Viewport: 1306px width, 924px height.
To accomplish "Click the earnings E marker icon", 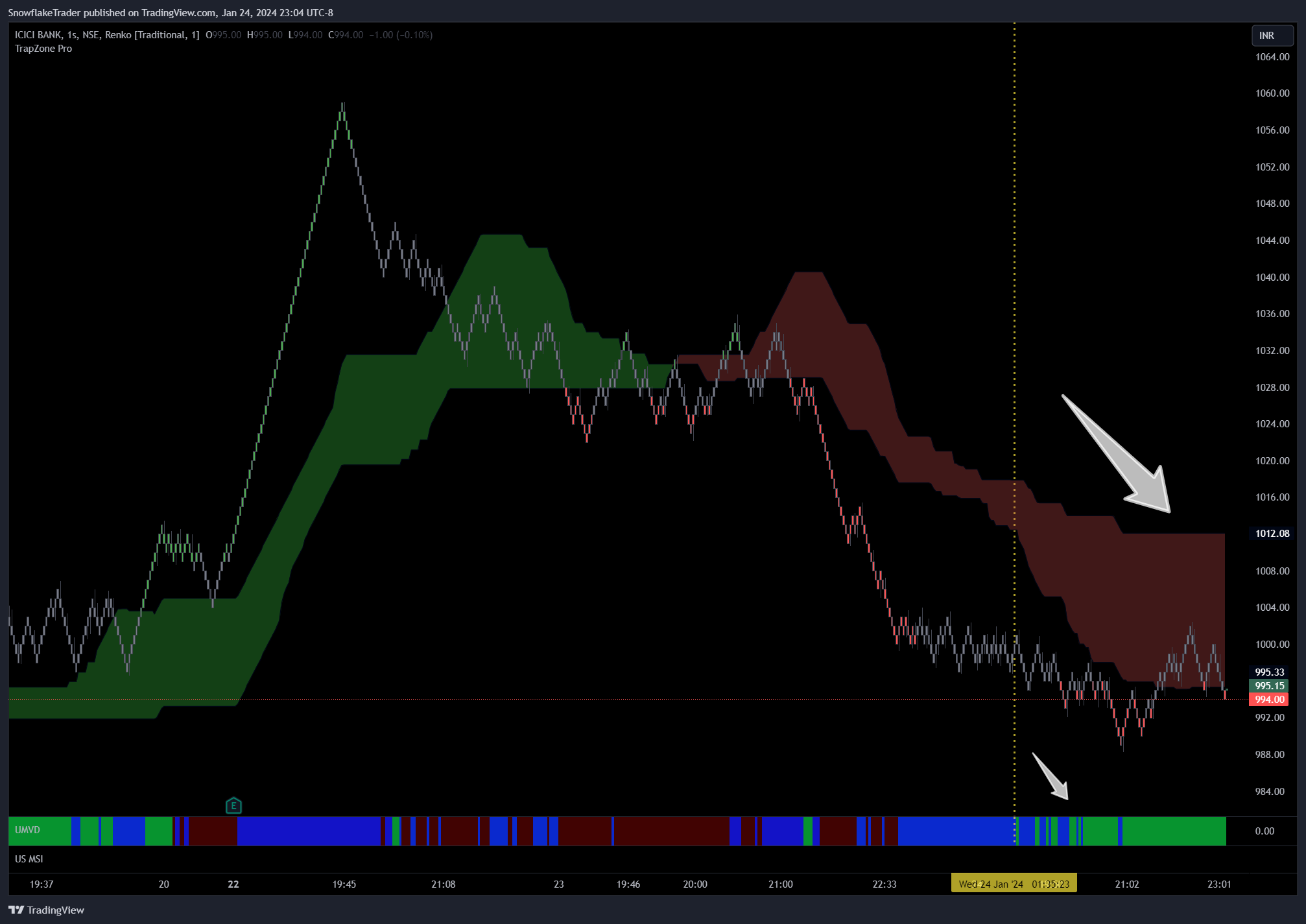I will 233,805.
